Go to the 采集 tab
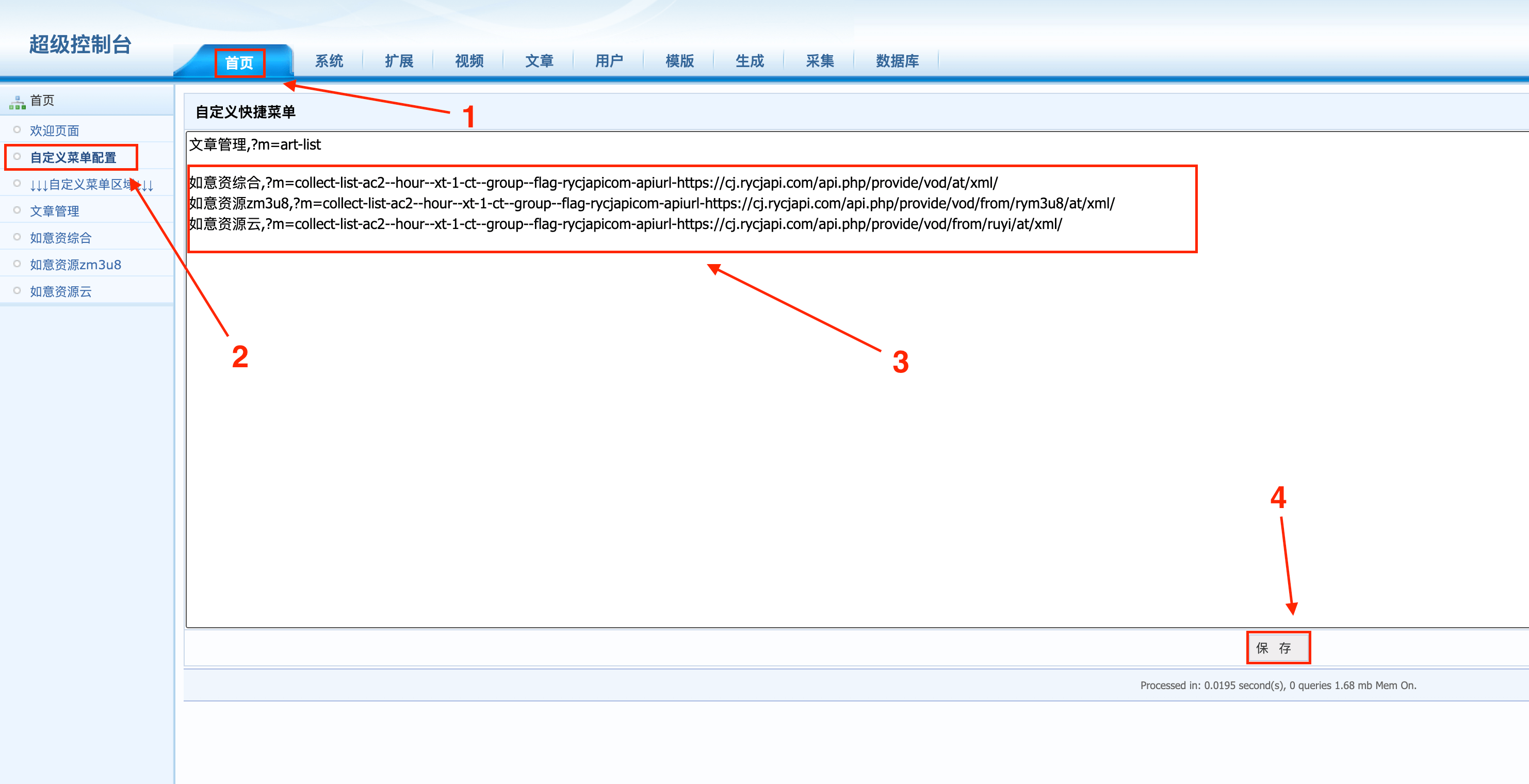 click(820, 61)
